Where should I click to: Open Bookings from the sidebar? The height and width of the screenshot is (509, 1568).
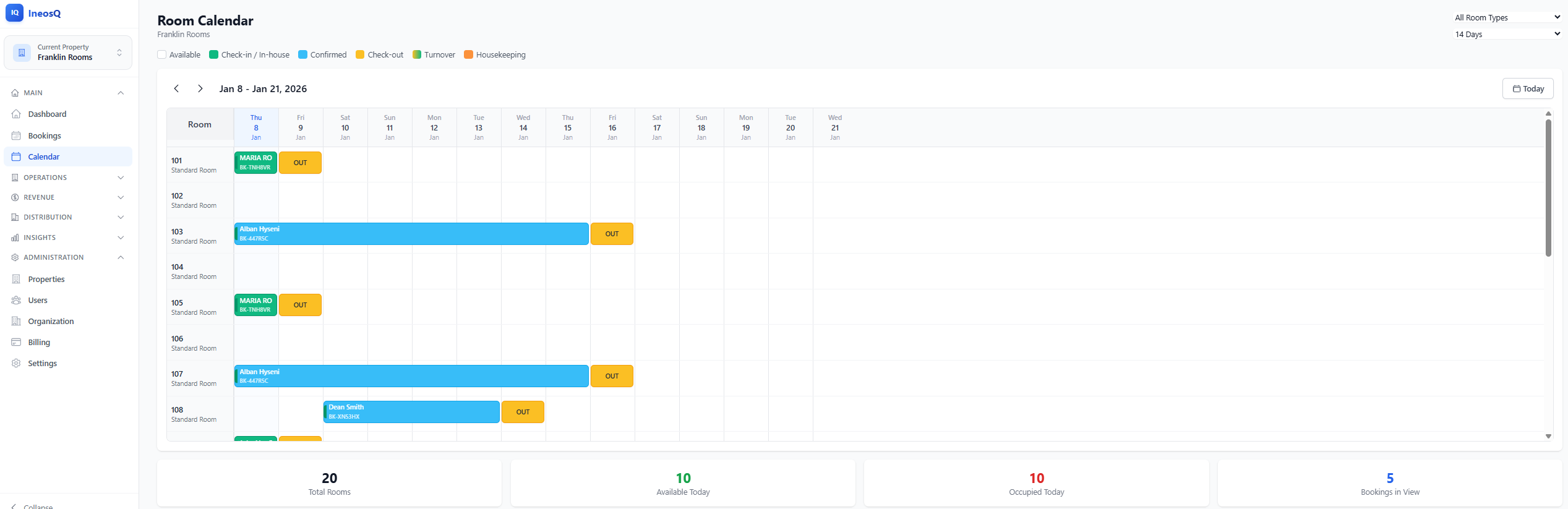pyautogui.click(x=68, y=135)
